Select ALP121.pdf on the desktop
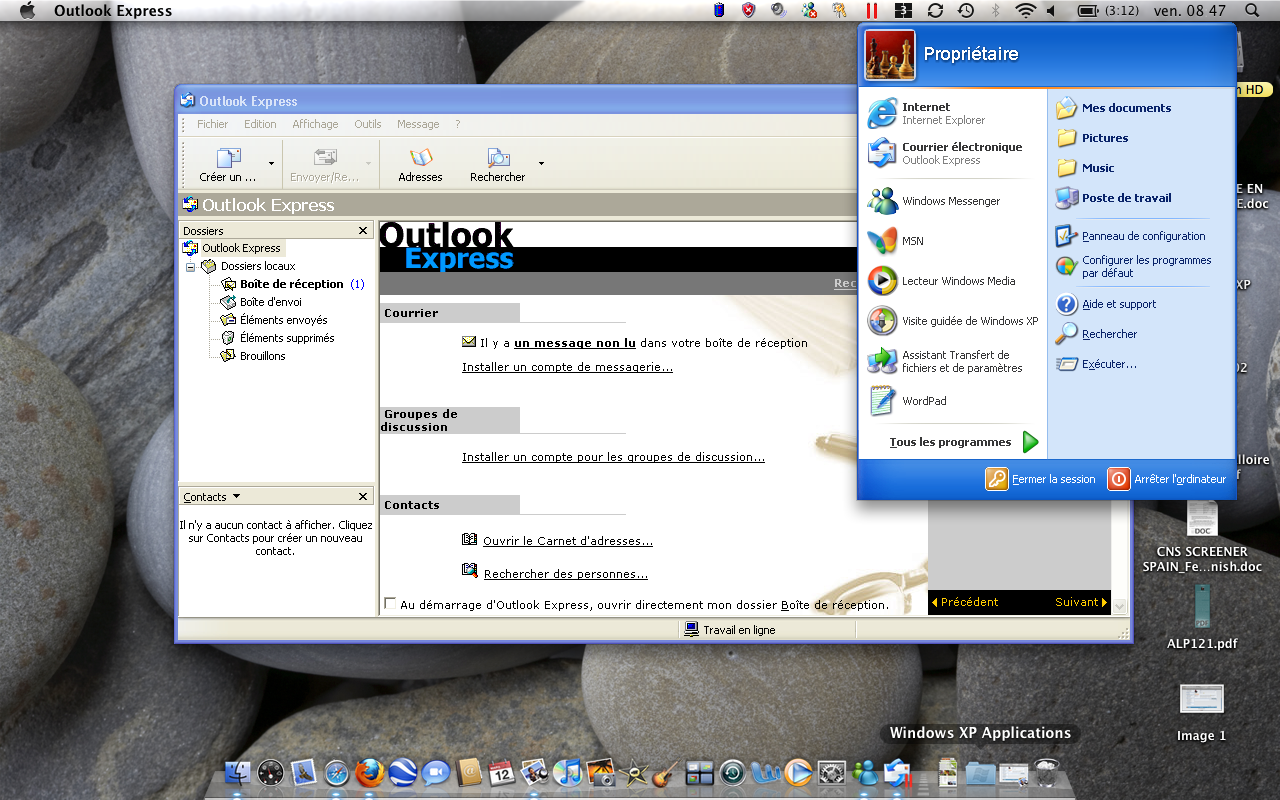This screenshot has width=1280, height=800. 1202,618
